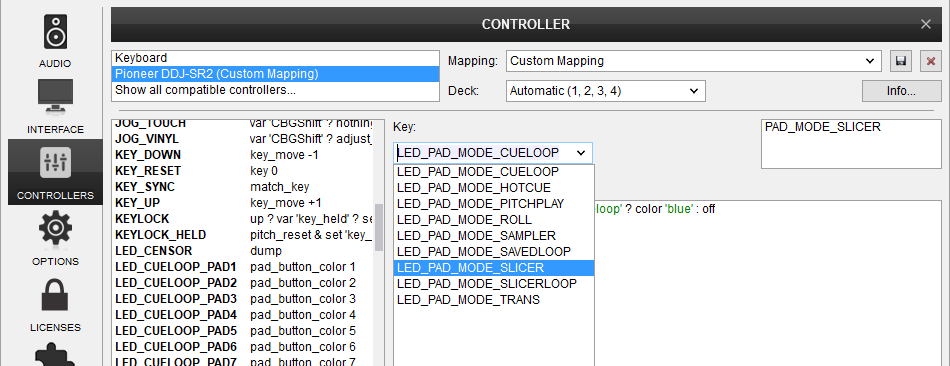
Task: Collapse the Key combo box arrow
Action: click(581, 153)
